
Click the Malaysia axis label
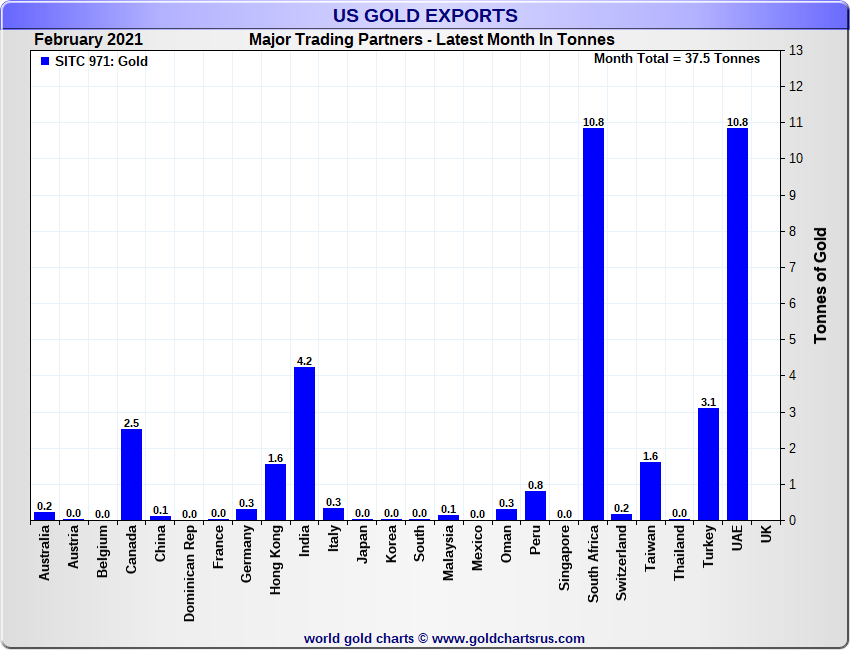pos(448,553)
